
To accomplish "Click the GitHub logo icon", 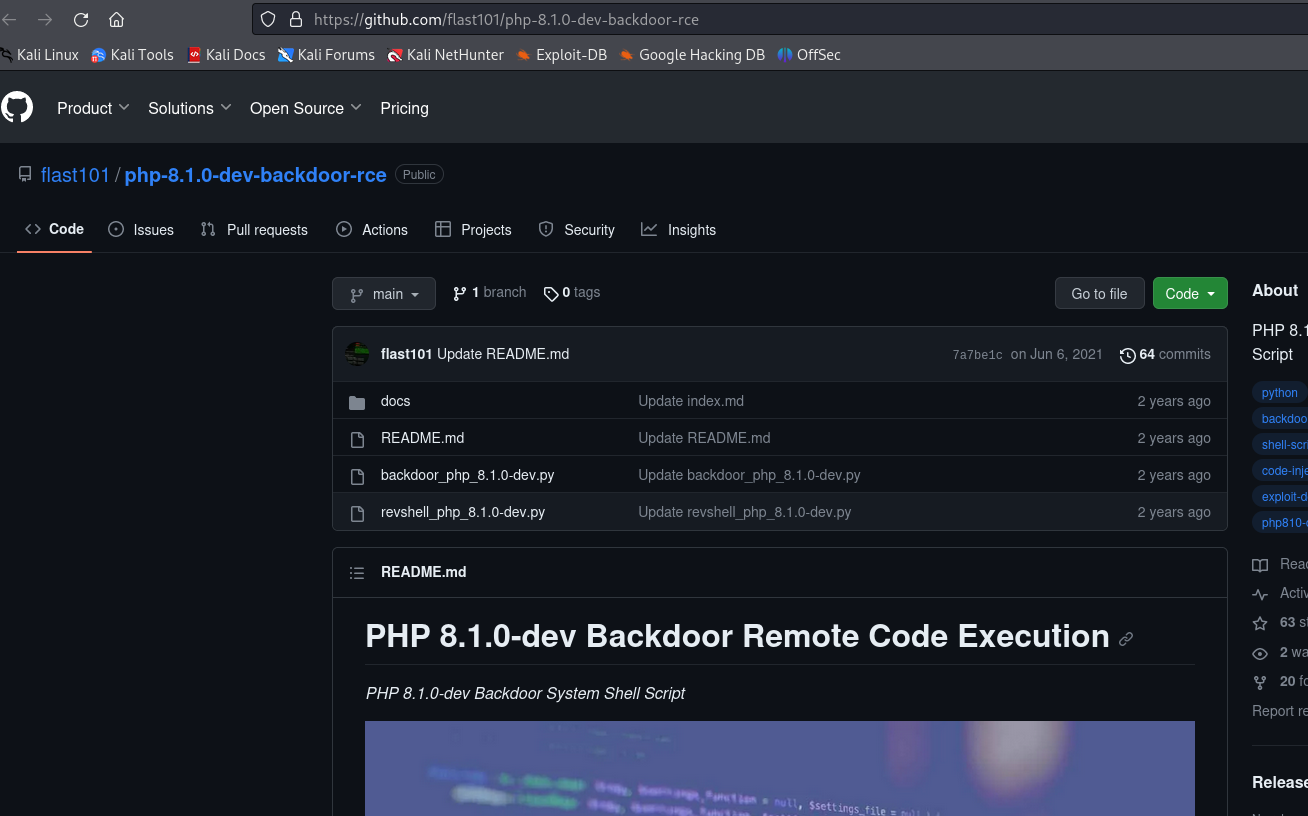I will tap(17, 107).
